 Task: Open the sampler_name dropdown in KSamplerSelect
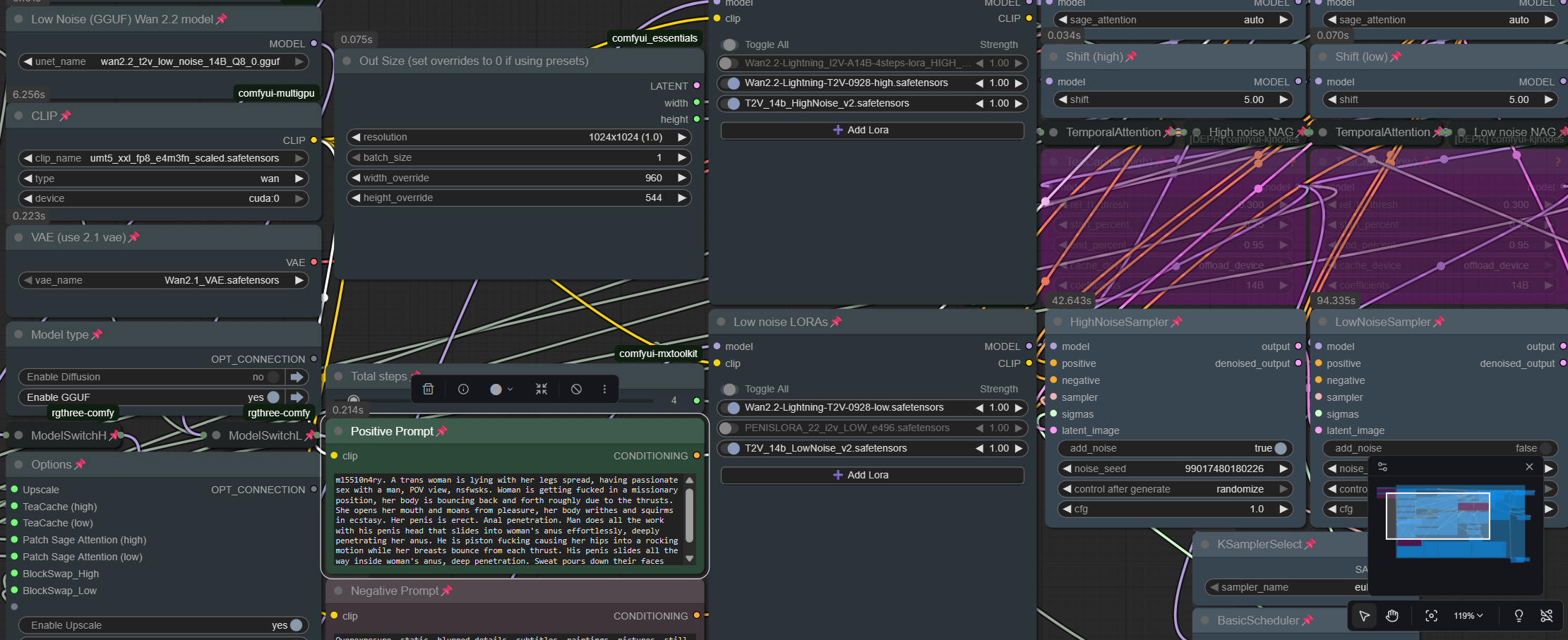point(1286,588)
